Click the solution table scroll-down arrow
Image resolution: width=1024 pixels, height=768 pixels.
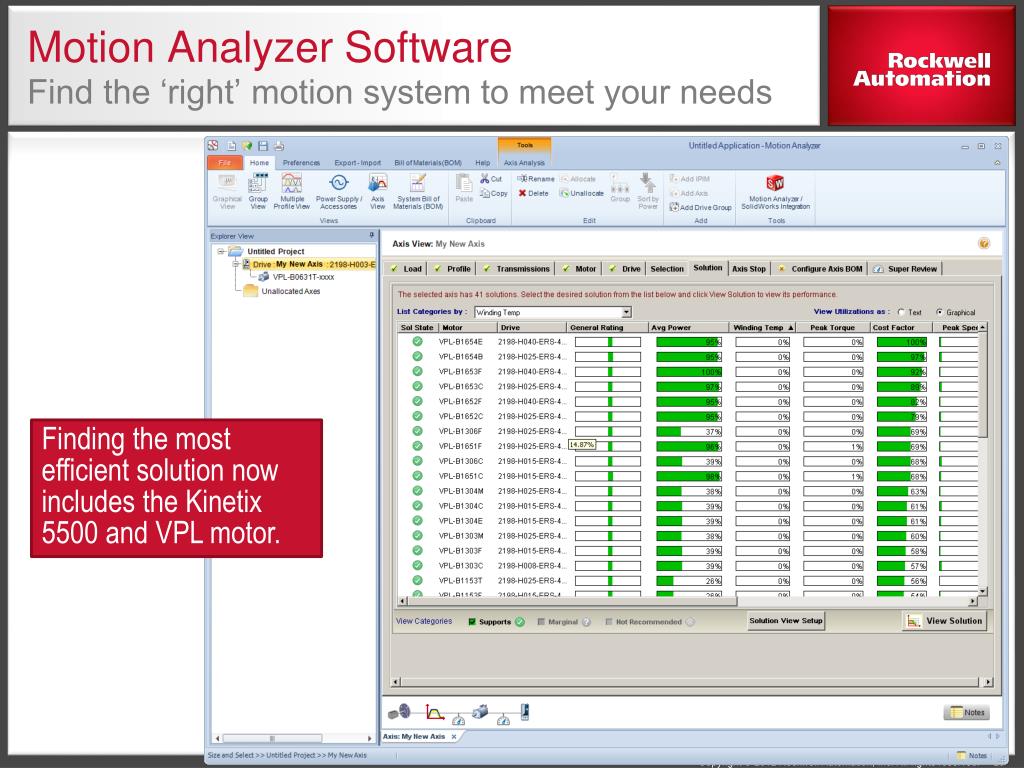click(982, 591)
